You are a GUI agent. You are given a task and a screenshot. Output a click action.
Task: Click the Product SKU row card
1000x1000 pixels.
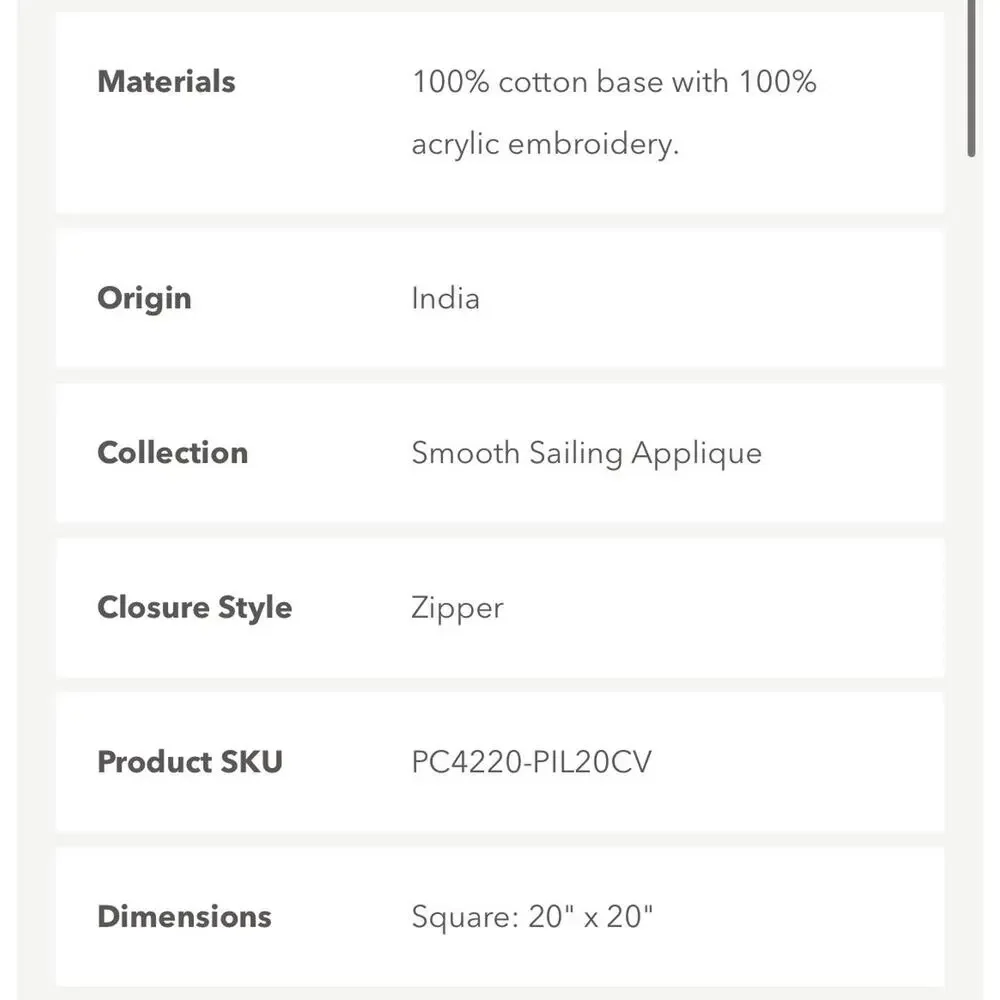coord(499,762)
